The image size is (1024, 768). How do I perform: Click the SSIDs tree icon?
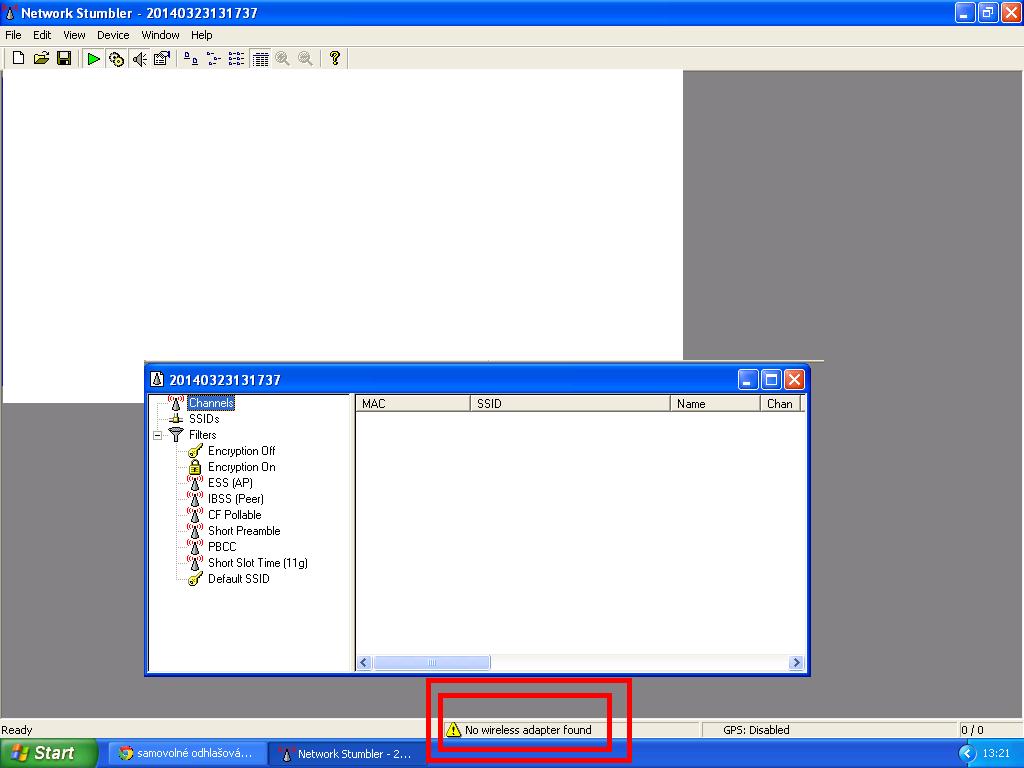tap(176, 419)
